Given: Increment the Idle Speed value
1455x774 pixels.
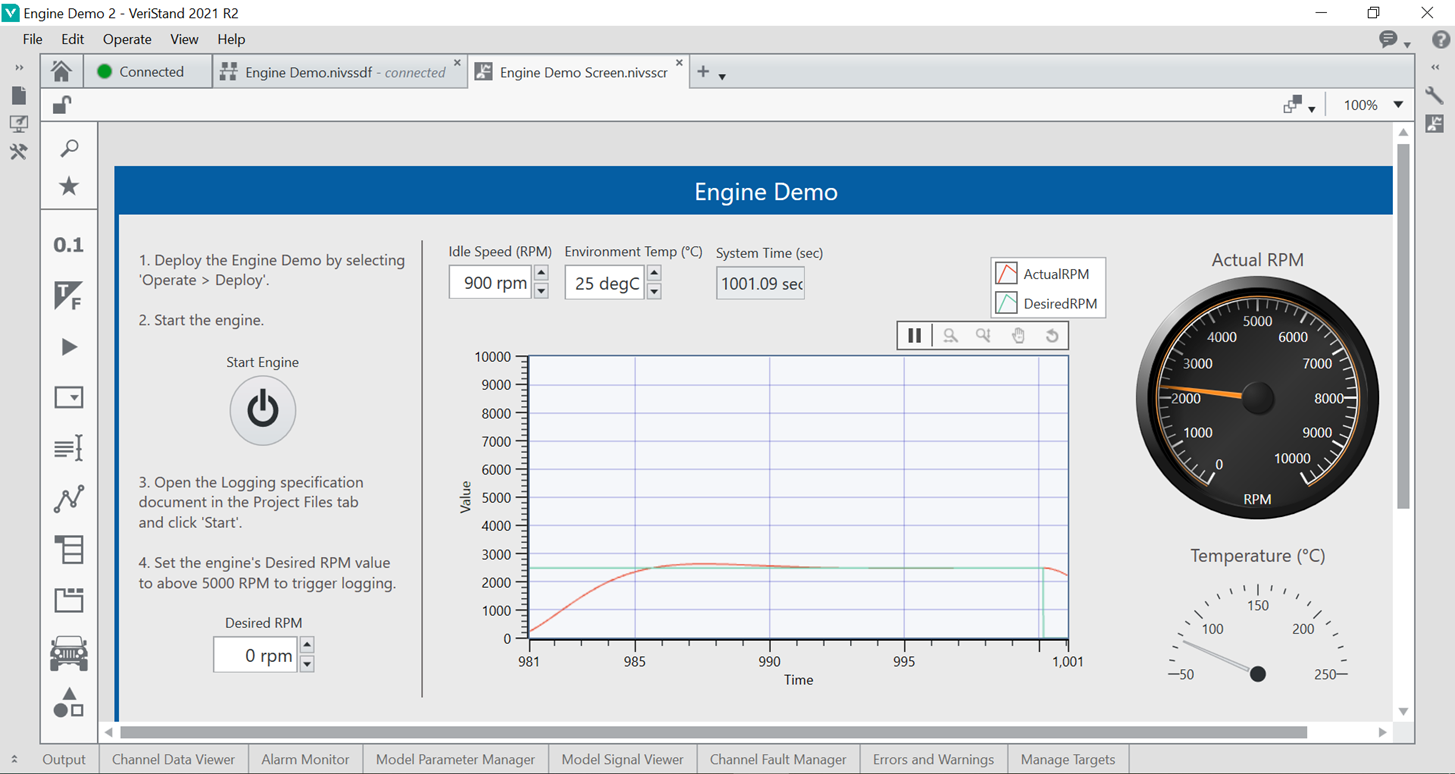Looking at the screenshot, I should pos(541,273).
